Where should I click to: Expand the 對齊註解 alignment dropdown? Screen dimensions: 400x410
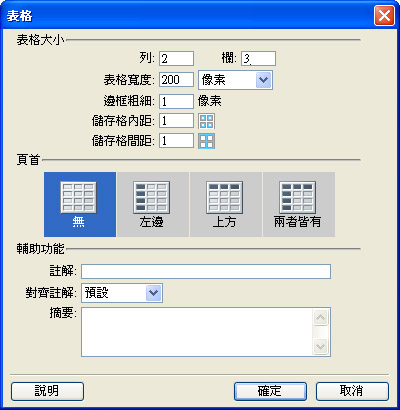(x=122, y=293)
